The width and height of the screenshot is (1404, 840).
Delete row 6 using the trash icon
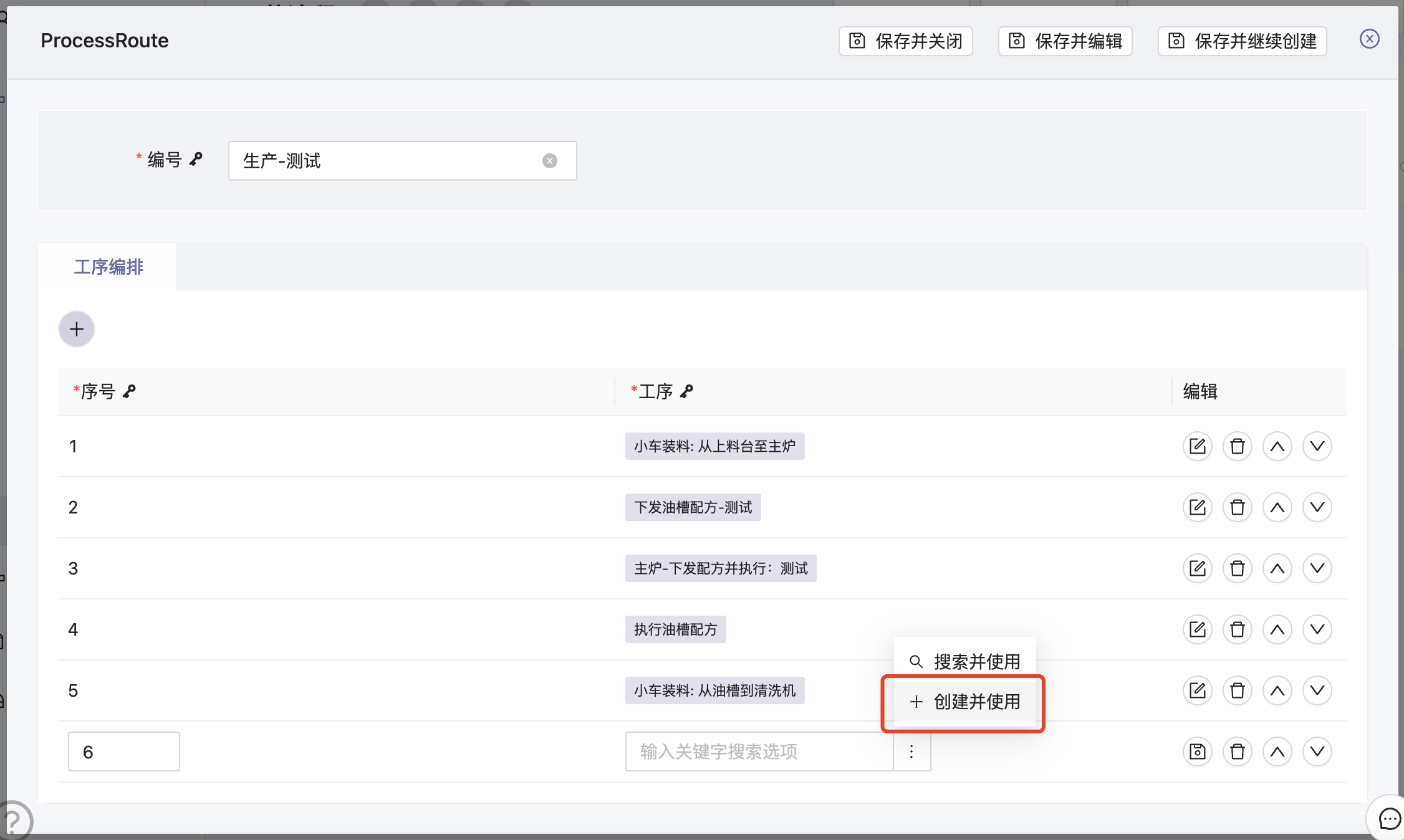[1237, 752]
